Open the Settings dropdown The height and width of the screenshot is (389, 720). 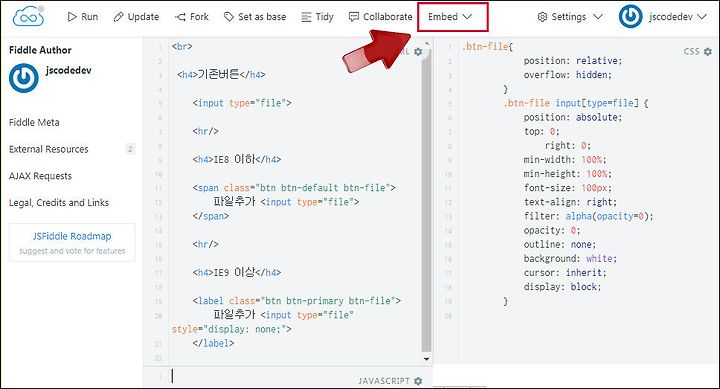(x=570, y=17)
